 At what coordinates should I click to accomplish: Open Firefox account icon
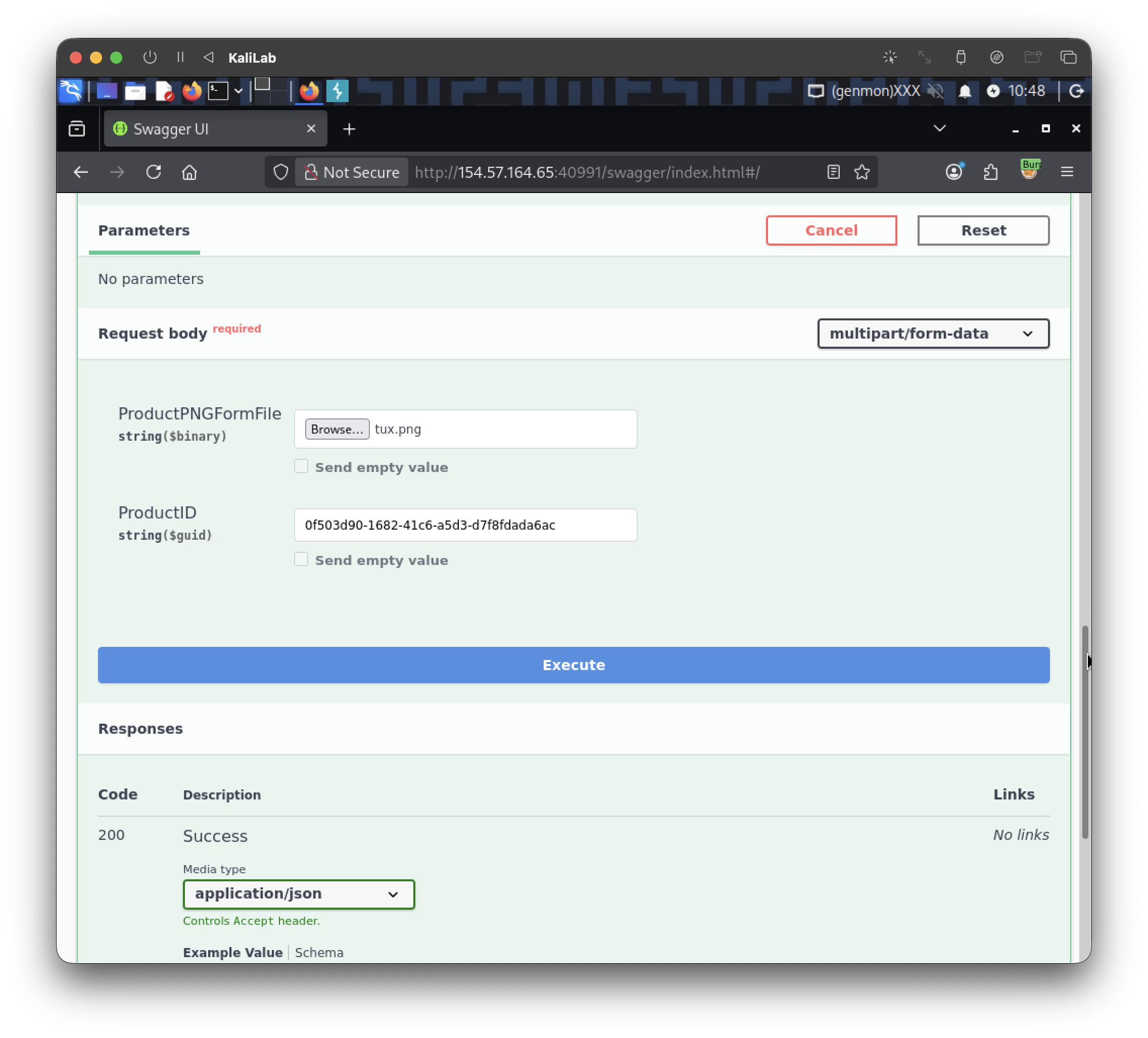pos(954,171)
